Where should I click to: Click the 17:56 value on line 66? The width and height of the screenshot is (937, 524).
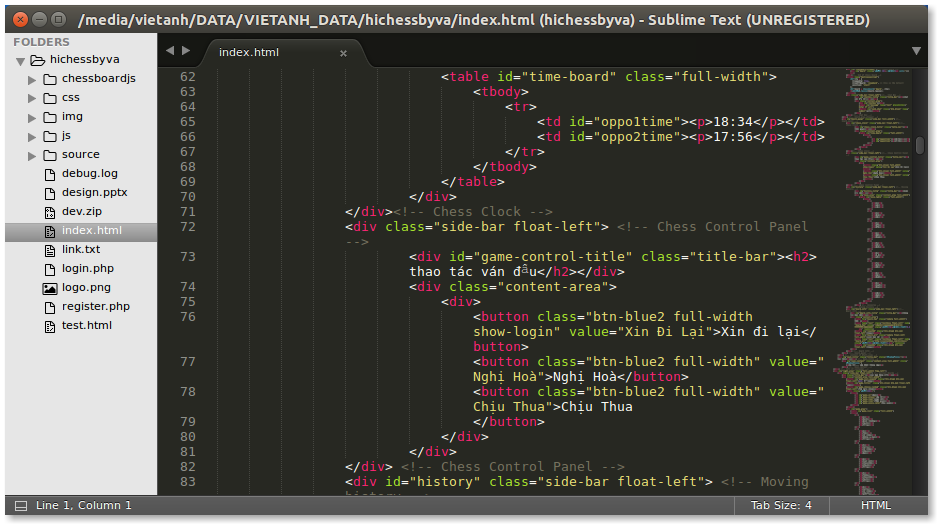(x=733, y=137)
